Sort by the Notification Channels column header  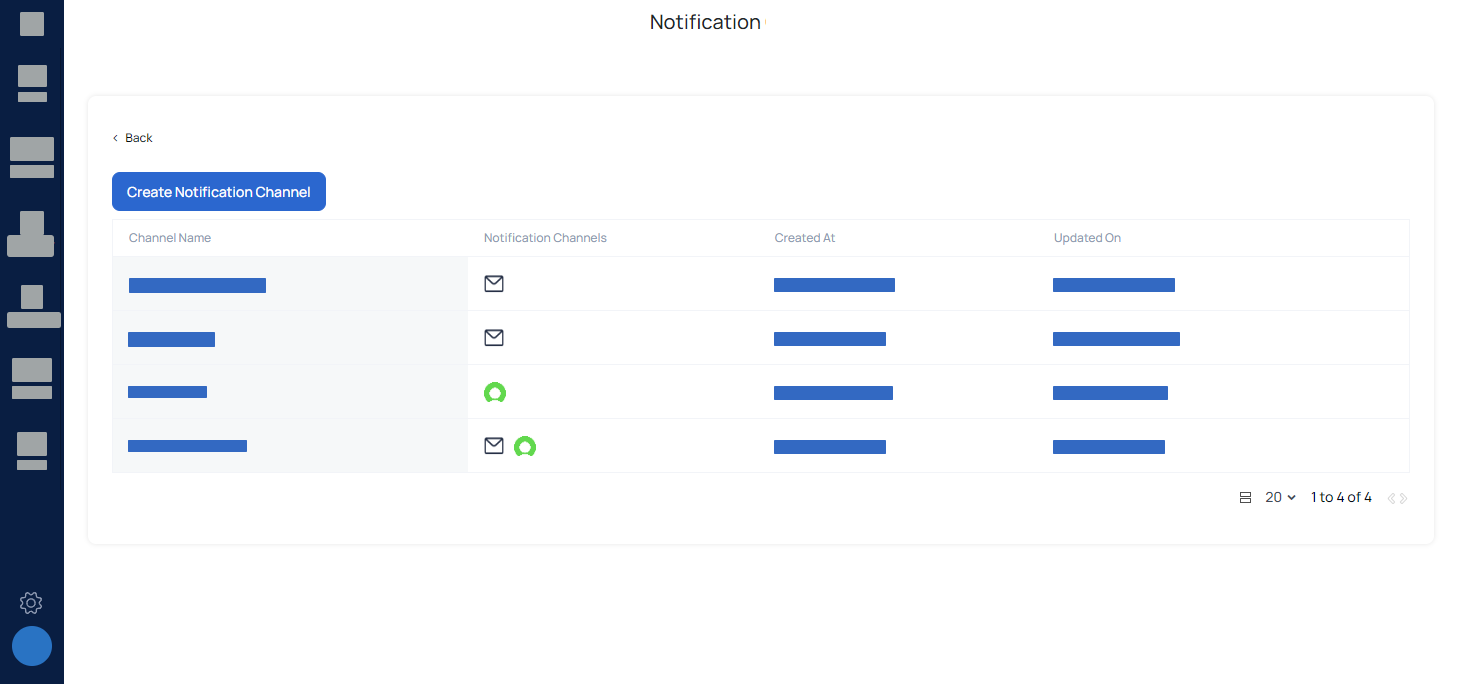(x=545, y=238)
